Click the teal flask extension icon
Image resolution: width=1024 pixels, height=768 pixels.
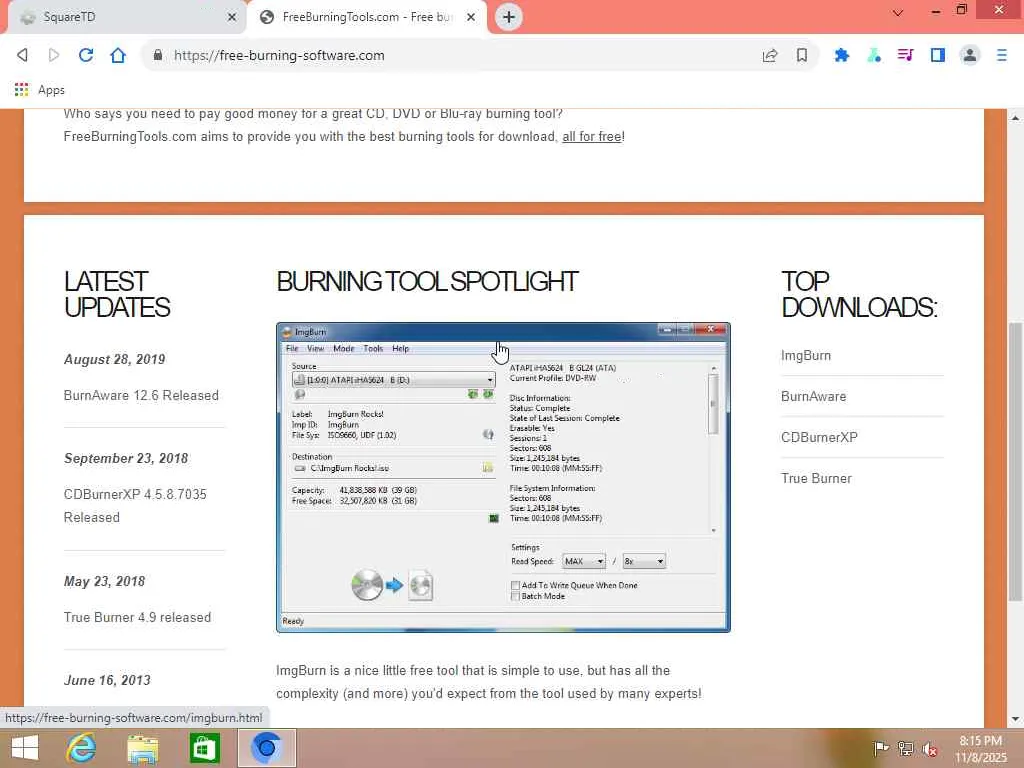pos(874,56)
